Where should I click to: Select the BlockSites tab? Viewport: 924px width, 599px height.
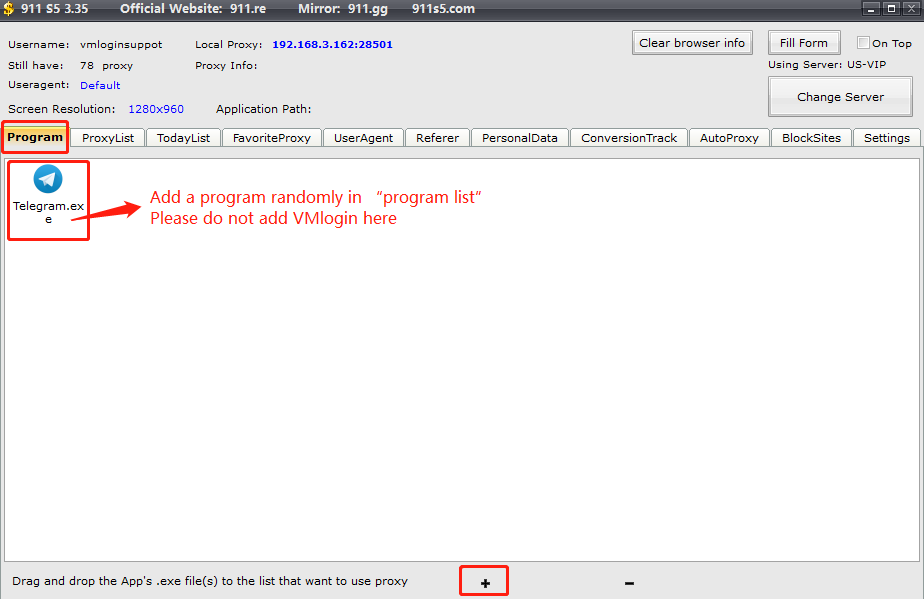(x=811, y=138)
